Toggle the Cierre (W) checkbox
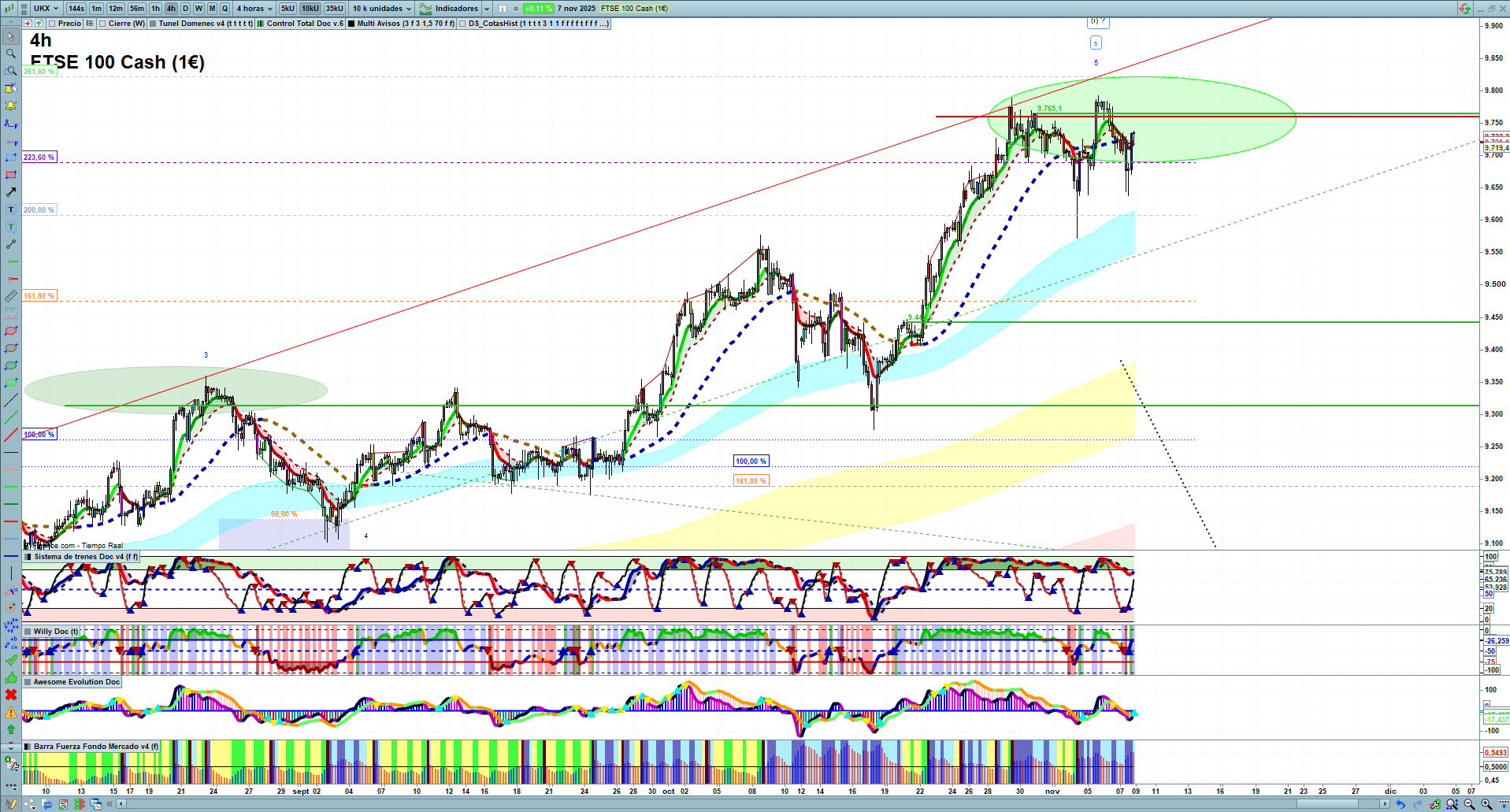Viewport: 1510px width, 812px height. (x=102, y=24)
